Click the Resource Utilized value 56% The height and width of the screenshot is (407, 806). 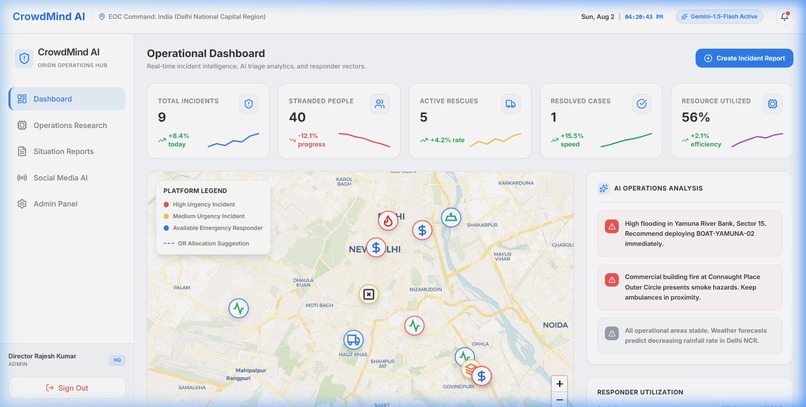point(696,118)
